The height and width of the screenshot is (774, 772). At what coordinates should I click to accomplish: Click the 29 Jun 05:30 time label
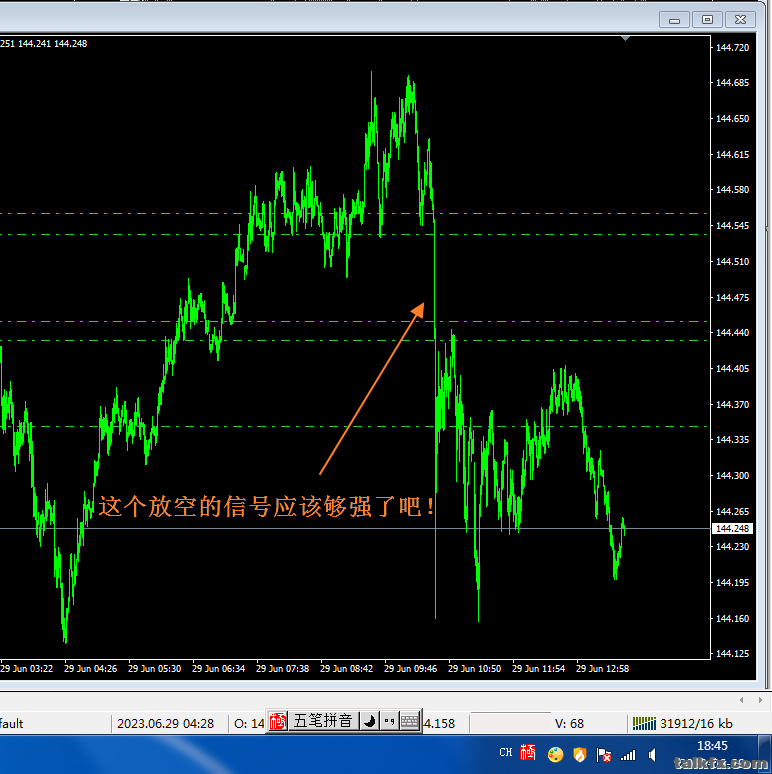click(x=154, y=668)
